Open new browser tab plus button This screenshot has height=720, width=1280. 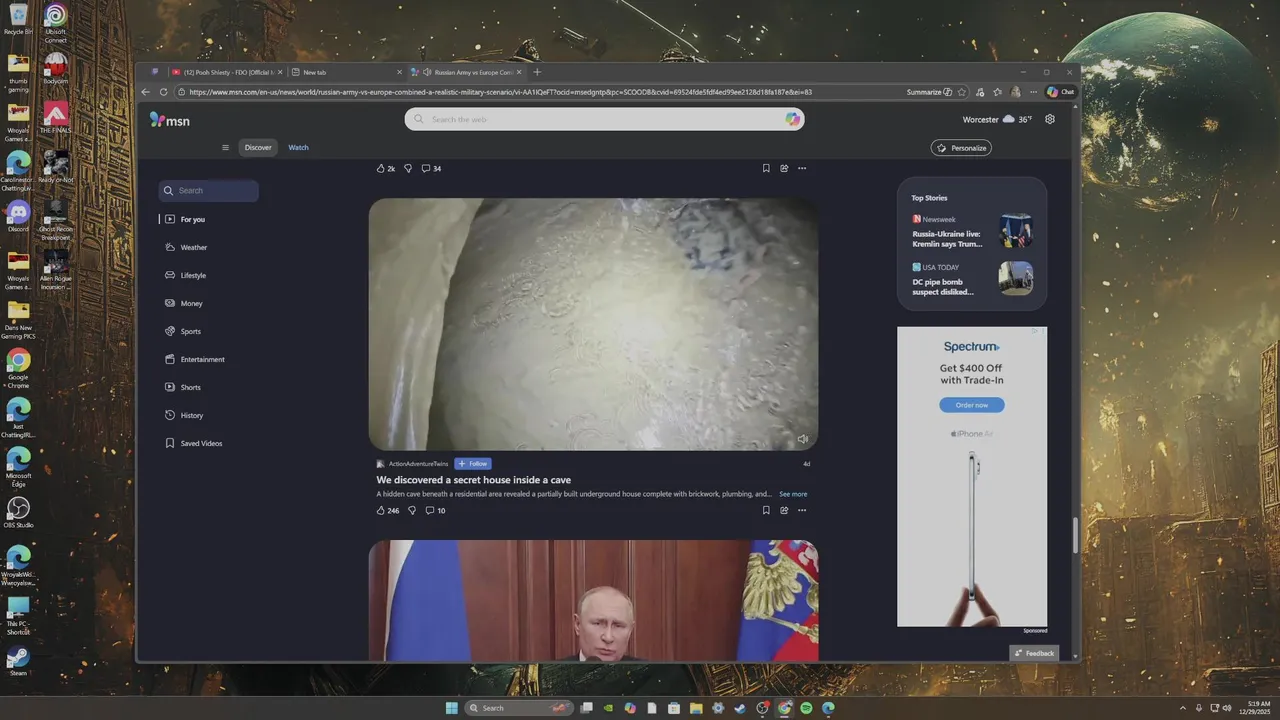tap(537, 72)
